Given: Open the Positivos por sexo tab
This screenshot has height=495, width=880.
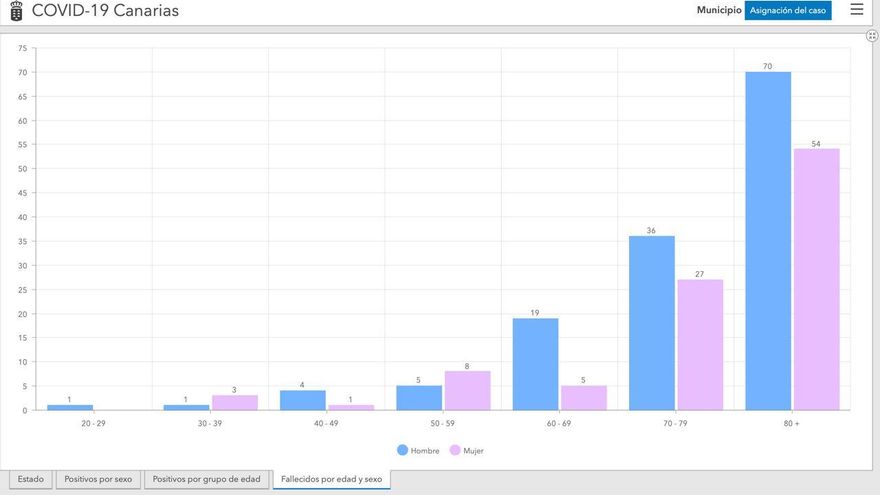Looking at the screenshot, I should pos(98,479).
